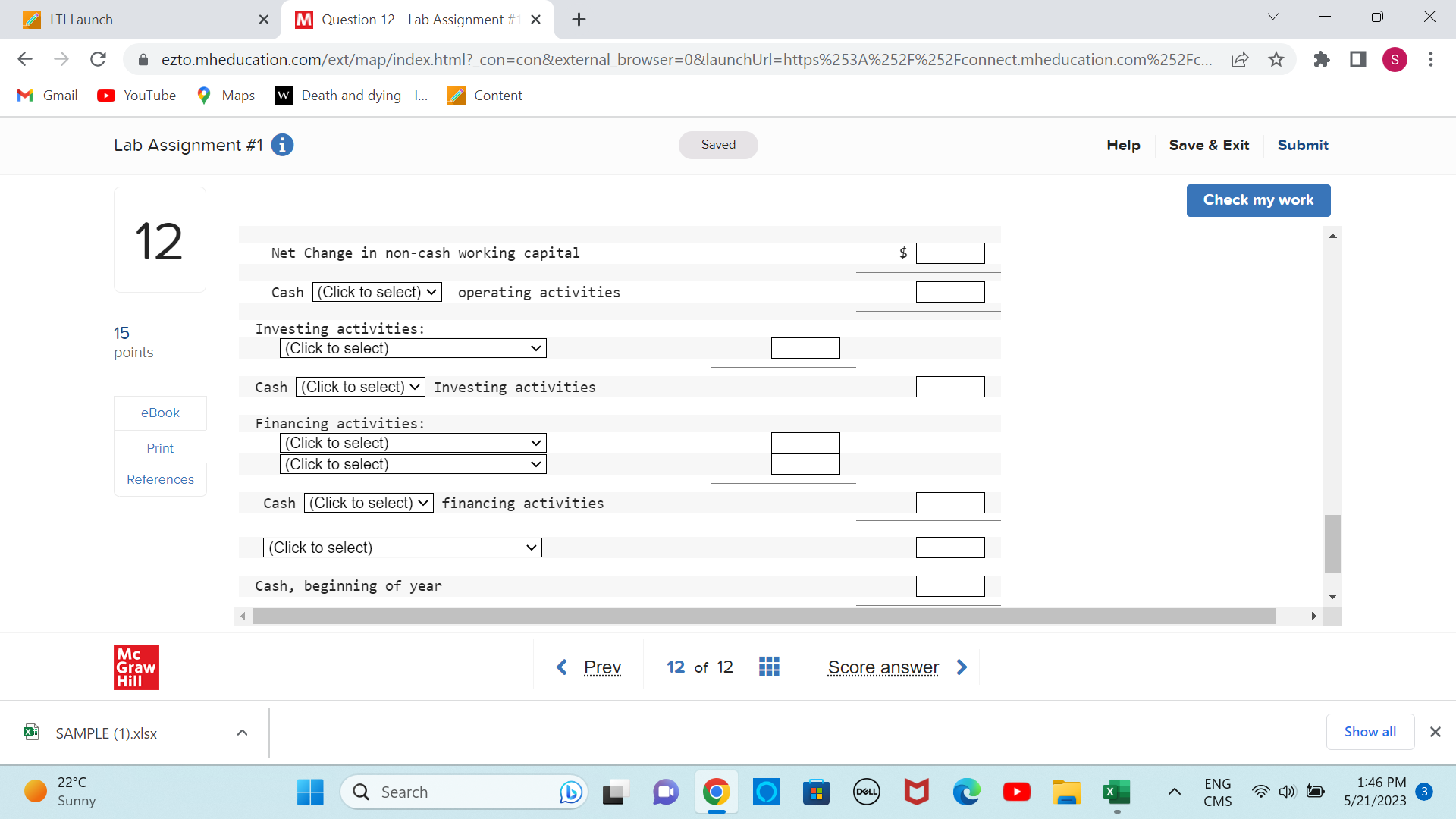This screenshot has height=819, width=1456.
Task: Click the Check my work button
Action: [1258, 200]
